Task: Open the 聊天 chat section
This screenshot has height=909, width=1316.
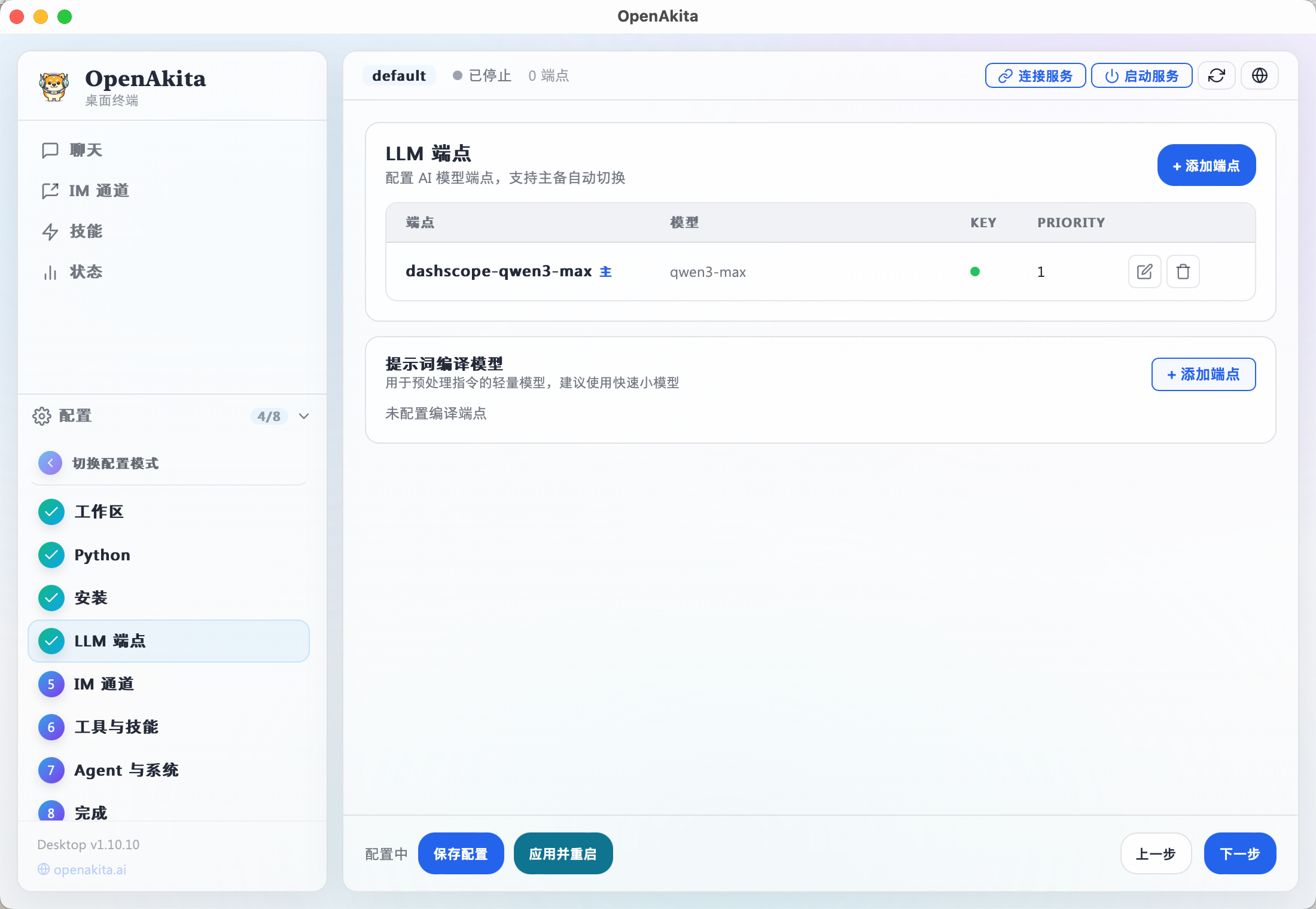Action: [84, 150]
